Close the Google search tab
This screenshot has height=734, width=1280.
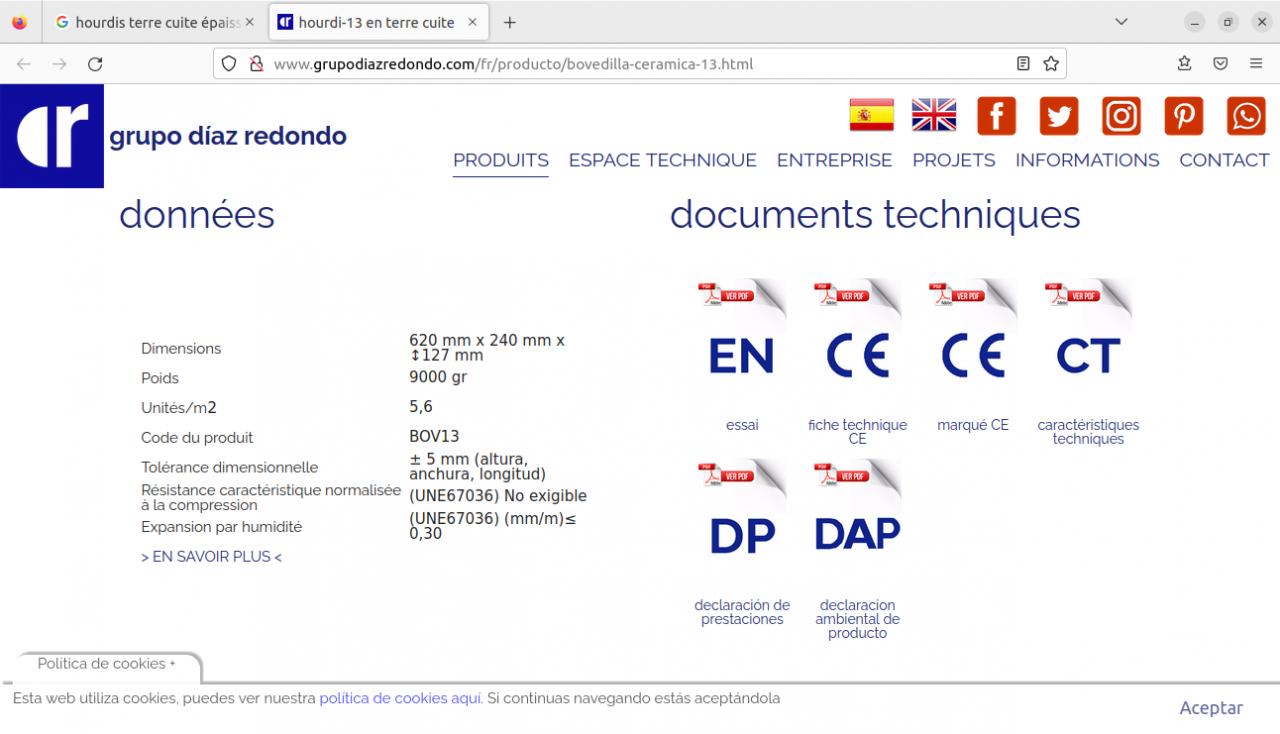tap(249, 22)
